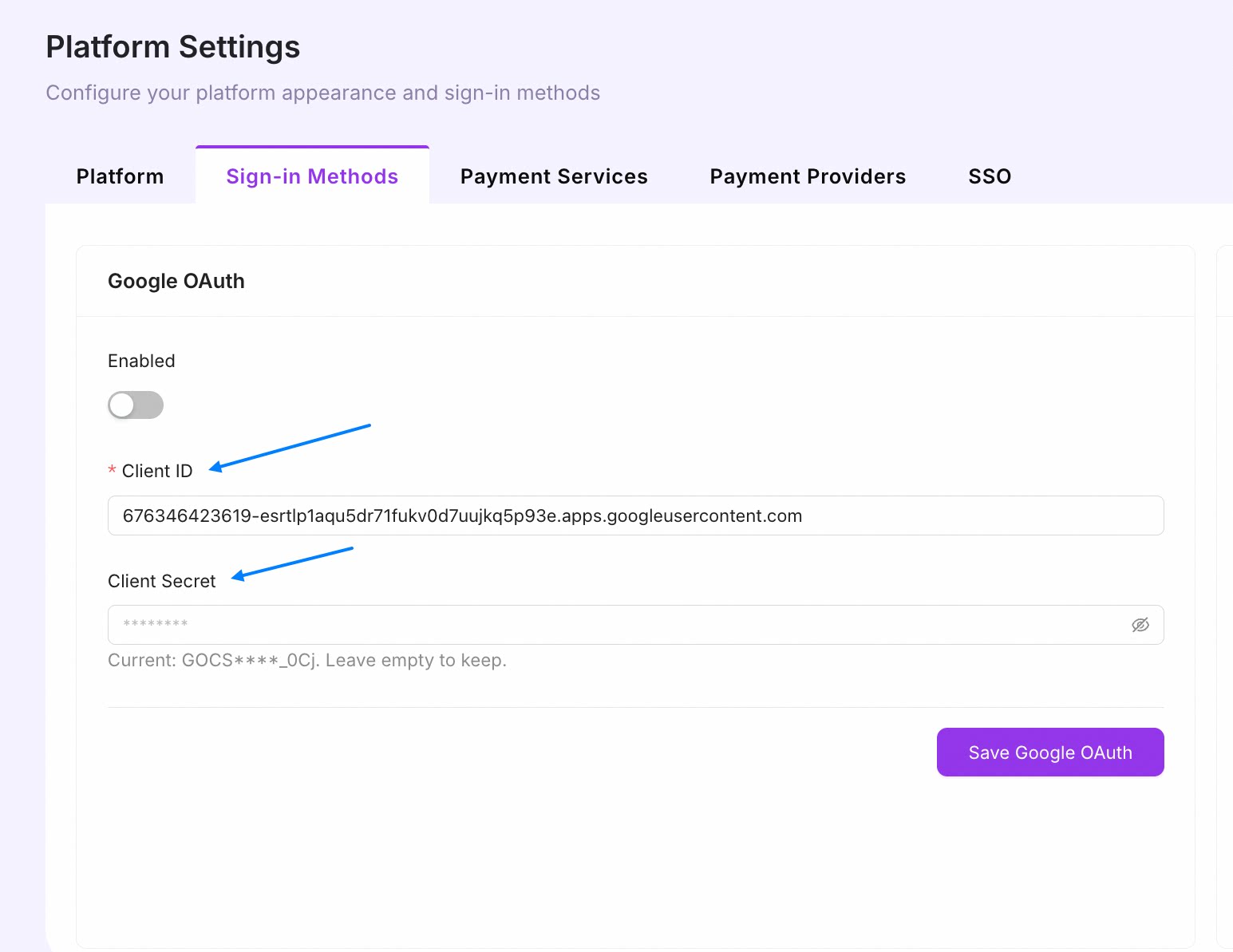Go to the Payment Providers tab
This screenshot has width=1233, height=952.
(x=808, y=176)
